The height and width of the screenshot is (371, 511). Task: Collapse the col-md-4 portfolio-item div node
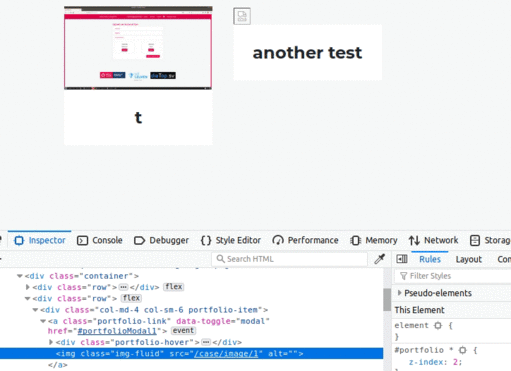click(x=35, y=310)
